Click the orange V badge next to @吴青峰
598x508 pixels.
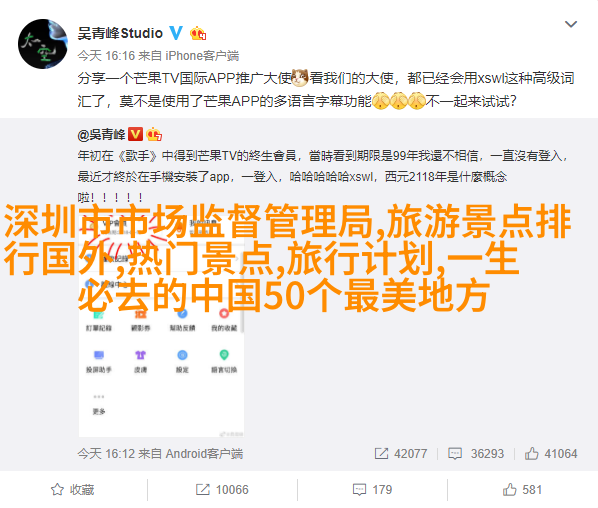(135, 134)
